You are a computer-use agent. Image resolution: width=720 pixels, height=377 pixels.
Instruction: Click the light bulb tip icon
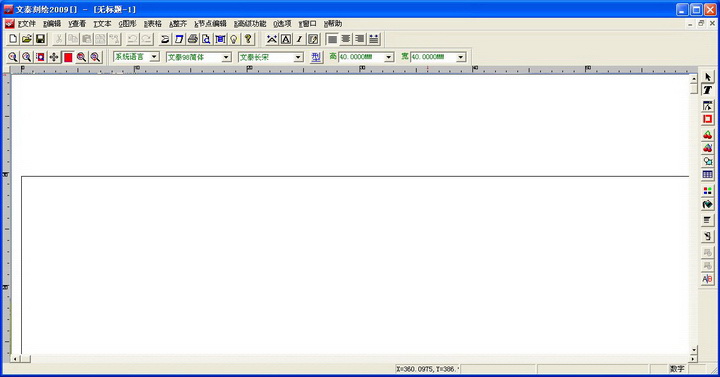pos(234,39)
